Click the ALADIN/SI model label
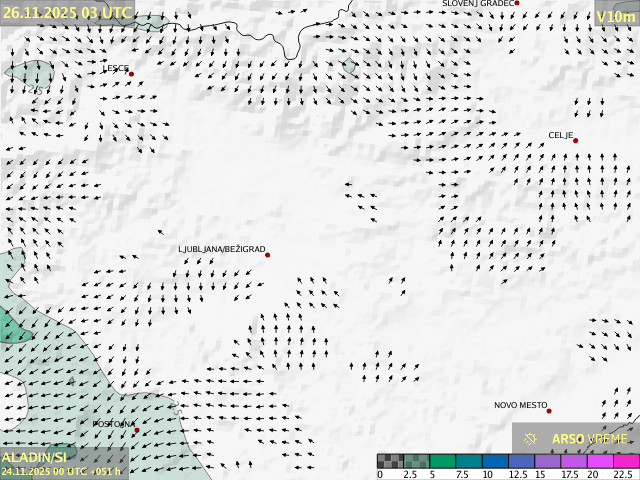 click(34, 457)
